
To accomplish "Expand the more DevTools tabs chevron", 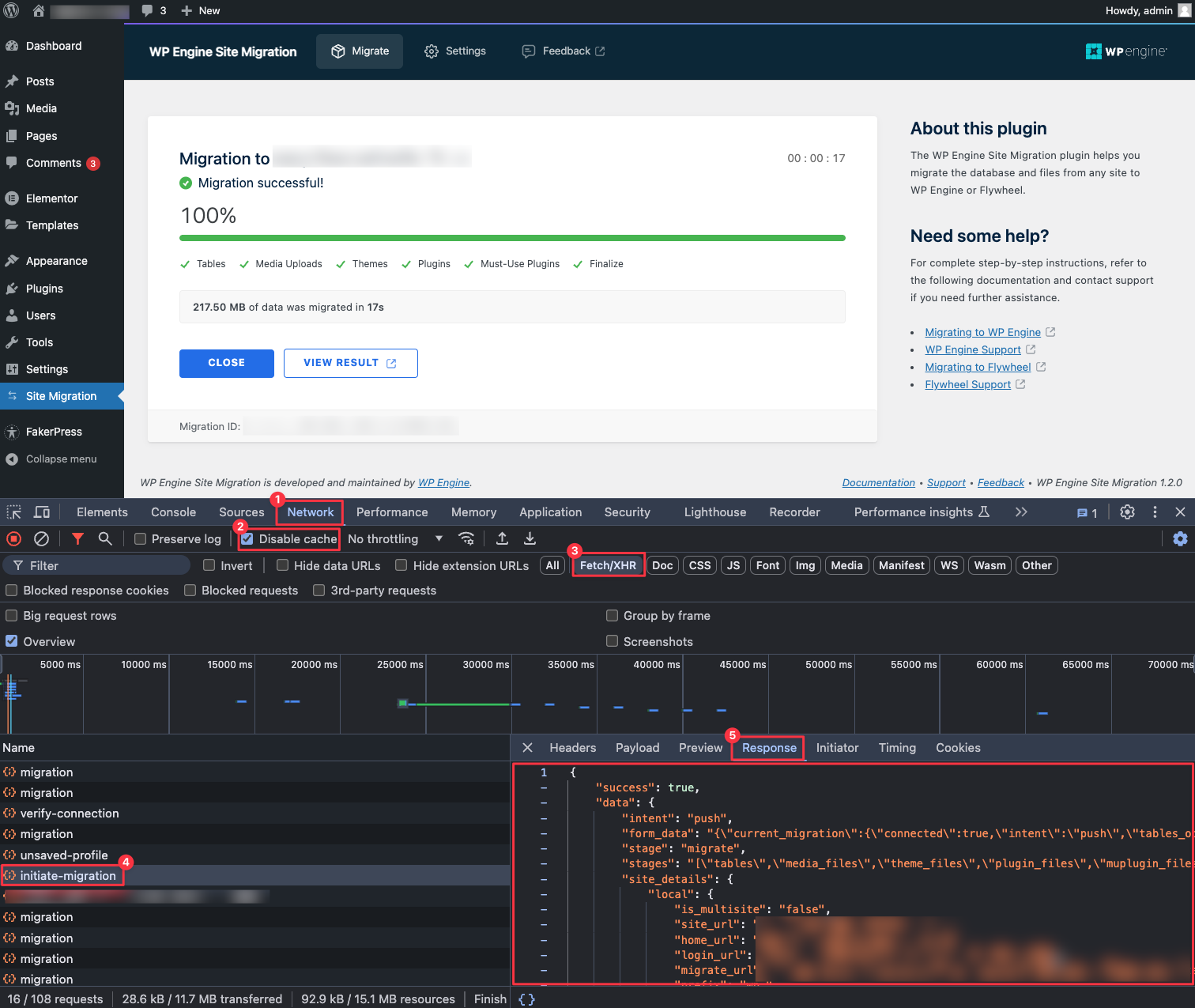I will tap(1021, 512).
